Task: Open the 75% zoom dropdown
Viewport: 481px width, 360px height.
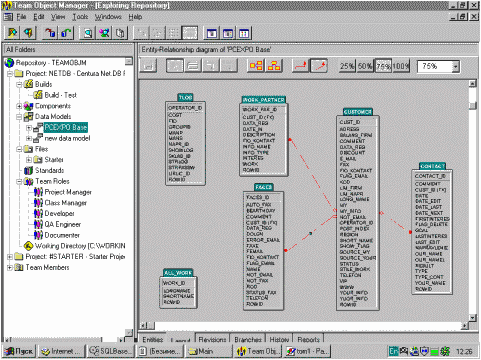Action: (455, 66)
